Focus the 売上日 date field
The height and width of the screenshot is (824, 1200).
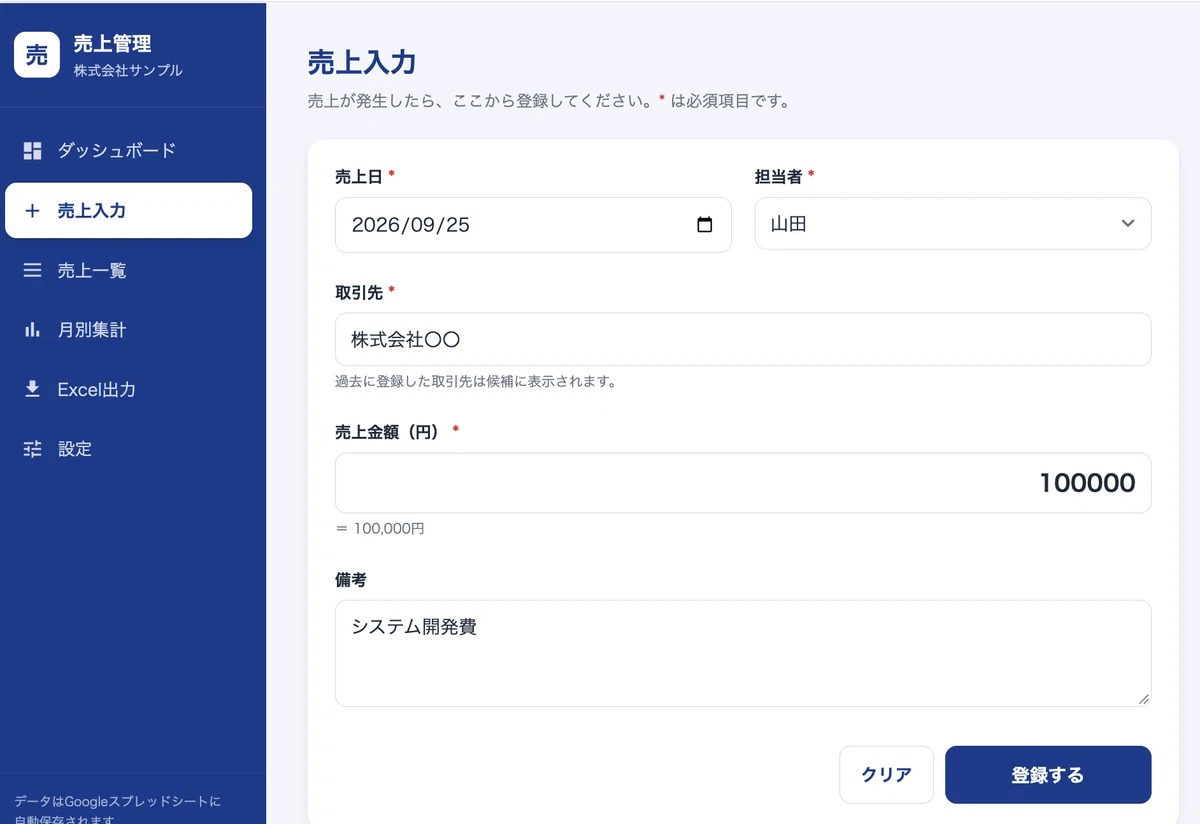[x=533, y=225]
